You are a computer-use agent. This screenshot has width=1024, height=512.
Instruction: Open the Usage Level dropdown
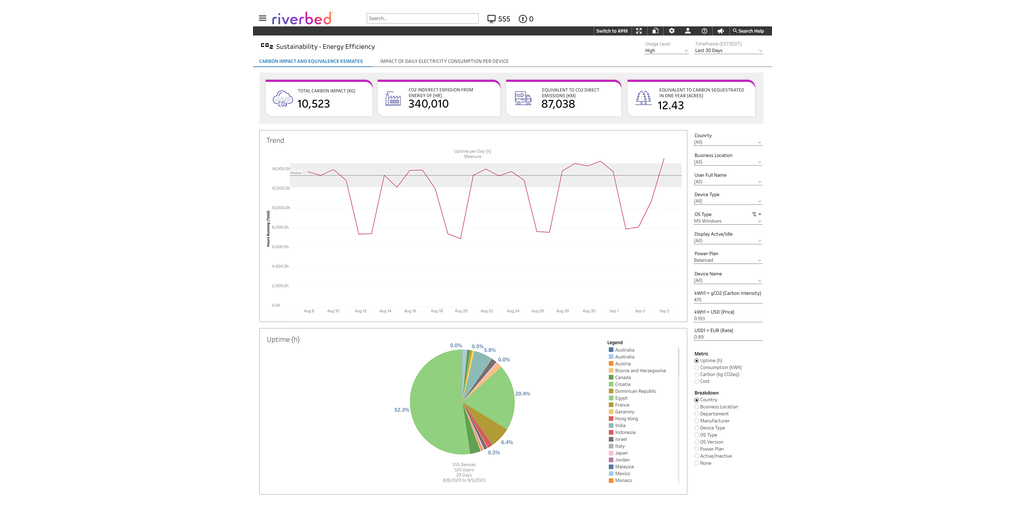click(x=666, y=50)
